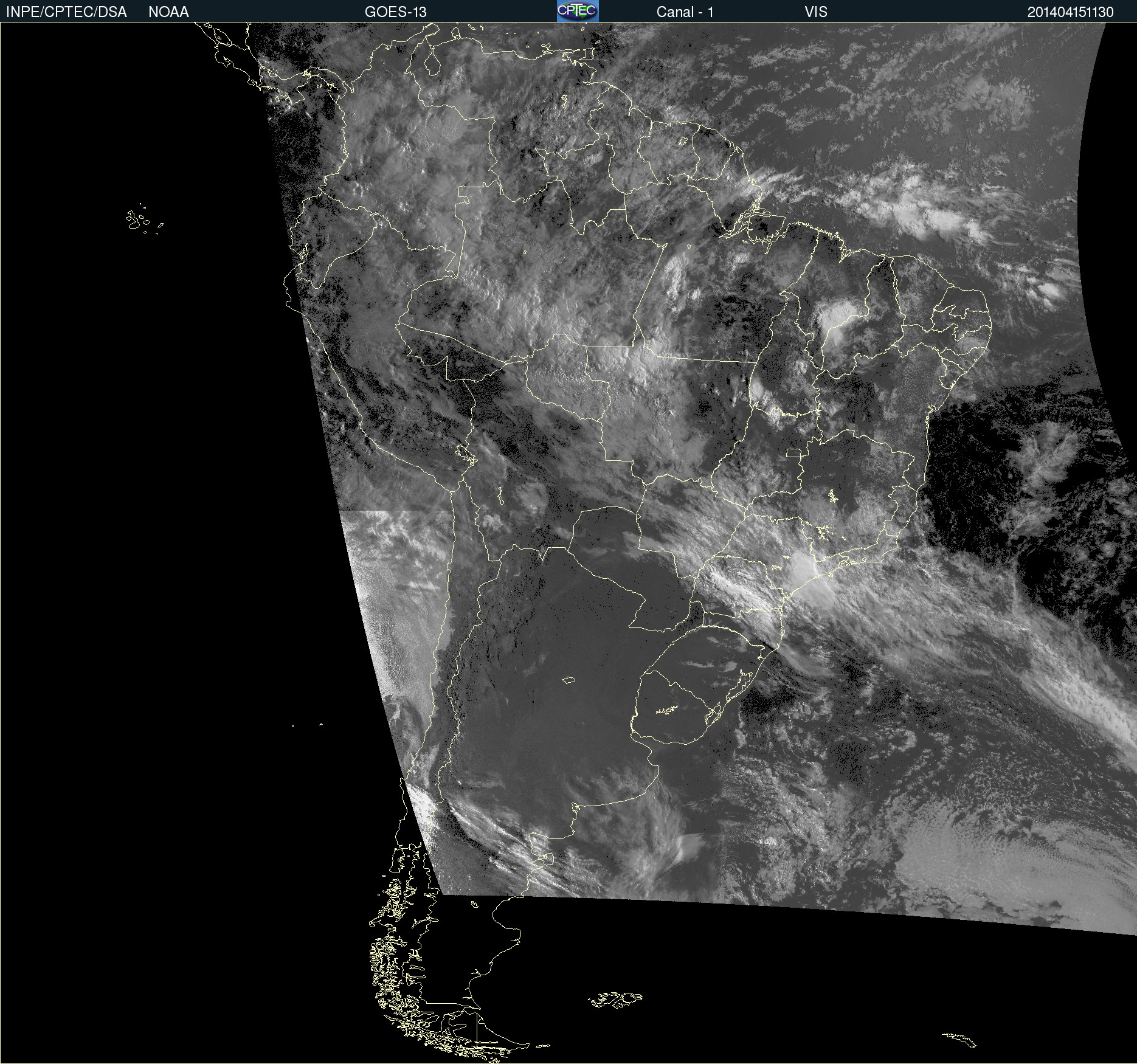Click the VIS channel label

pos(816,12)
